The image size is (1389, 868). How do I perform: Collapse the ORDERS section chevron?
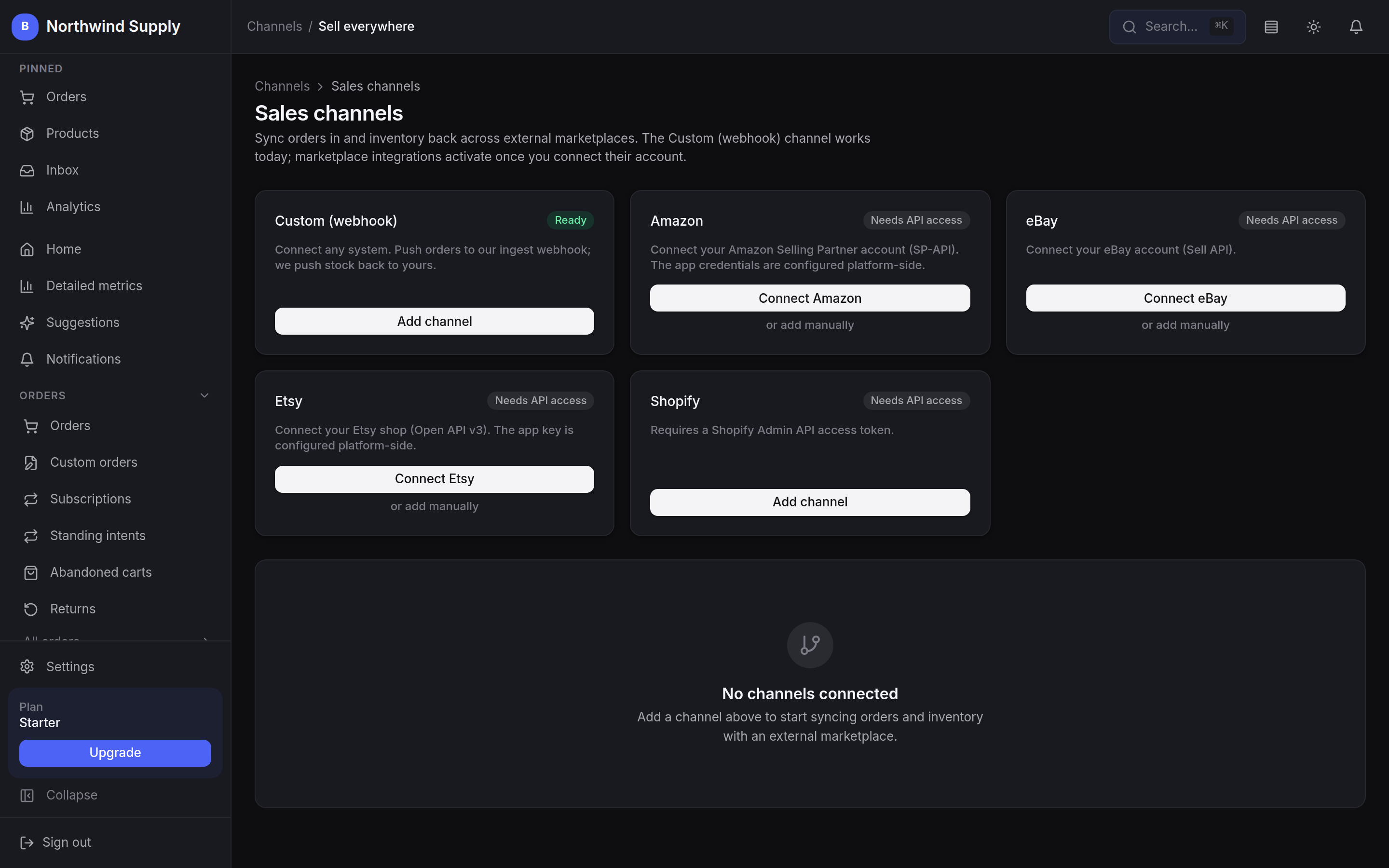coord(204,395)
